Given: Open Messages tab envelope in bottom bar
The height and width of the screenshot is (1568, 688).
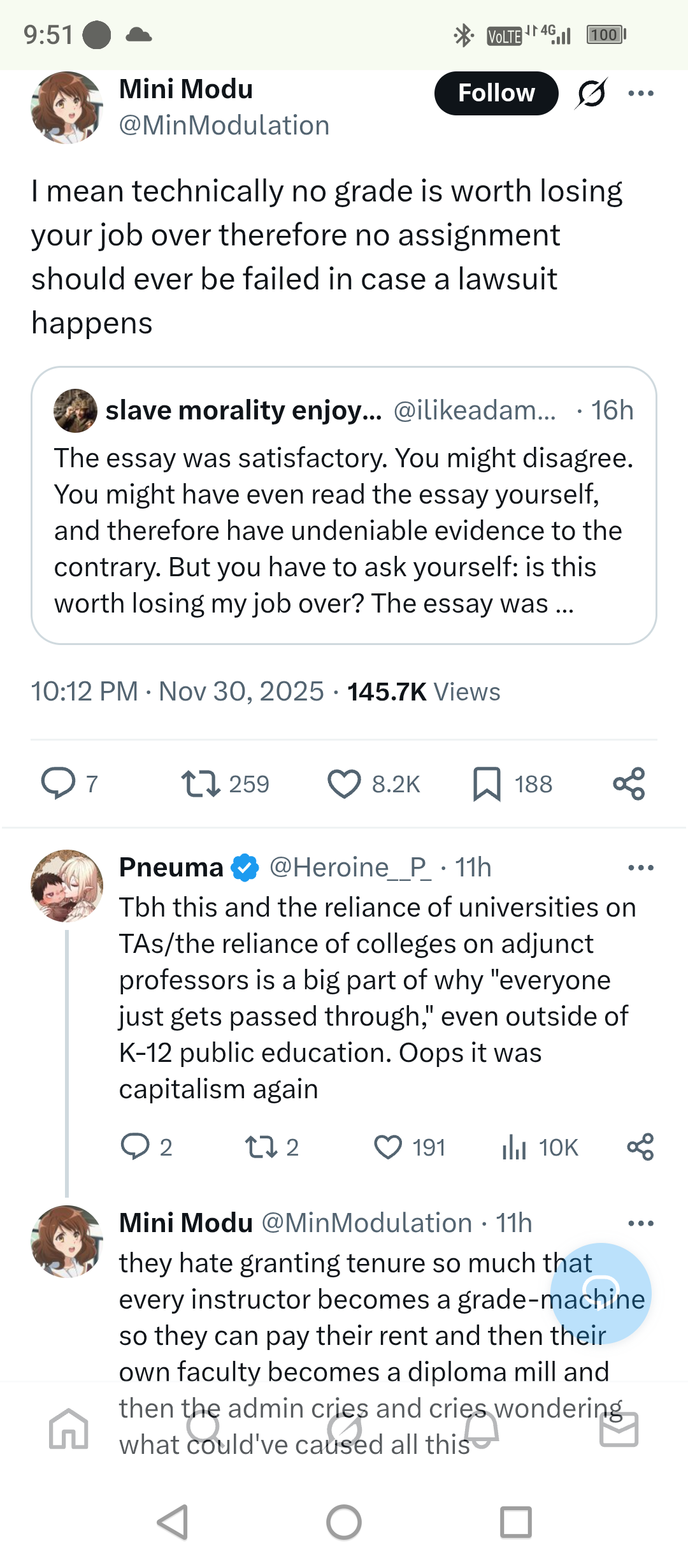Looking at the screenshot, I should click(x=619, y=1429).
